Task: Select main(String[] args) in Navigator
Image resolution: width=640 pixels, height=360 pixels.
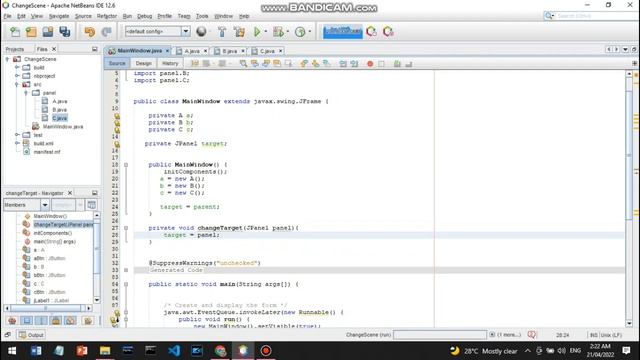Action: (x=54, y=242)
